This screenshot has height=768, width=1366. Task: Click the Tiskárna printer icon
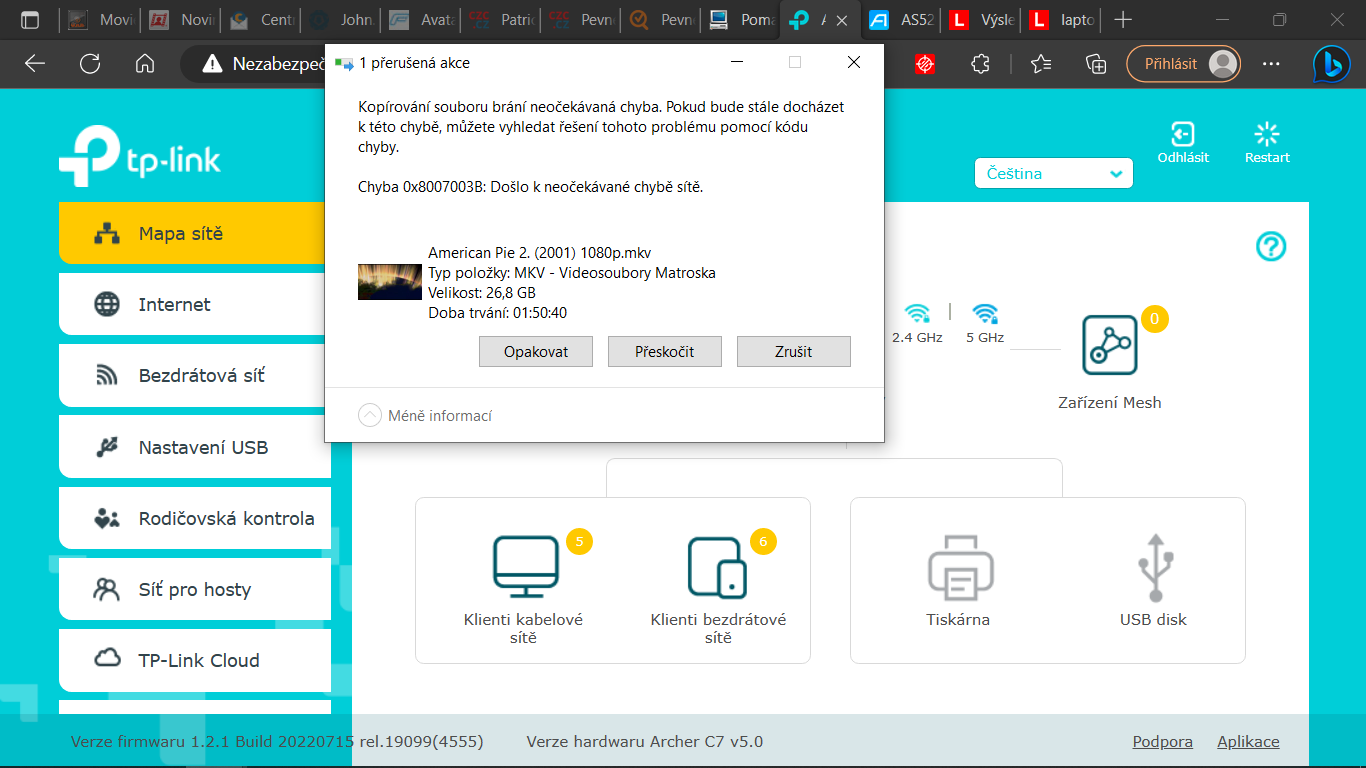(959, 567)
